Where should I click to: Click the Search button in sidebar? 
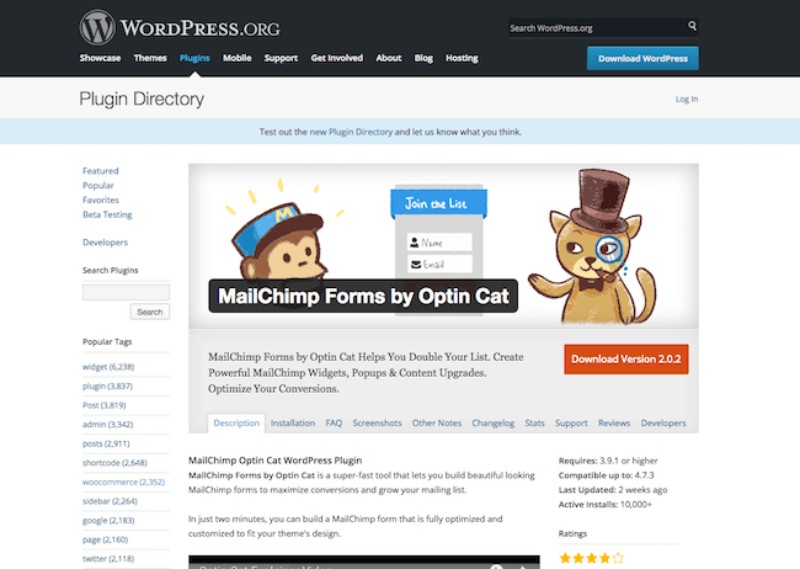click(x=149, y=312)
